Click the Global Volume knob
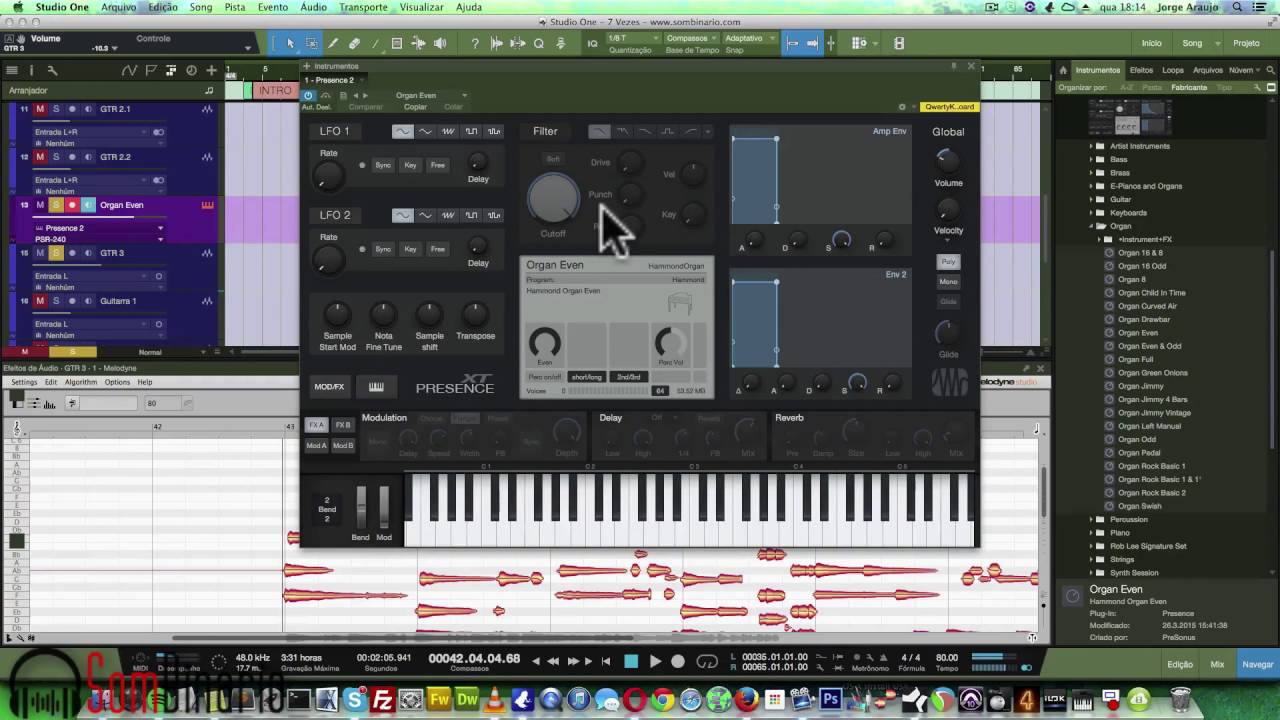 point(947,160)
